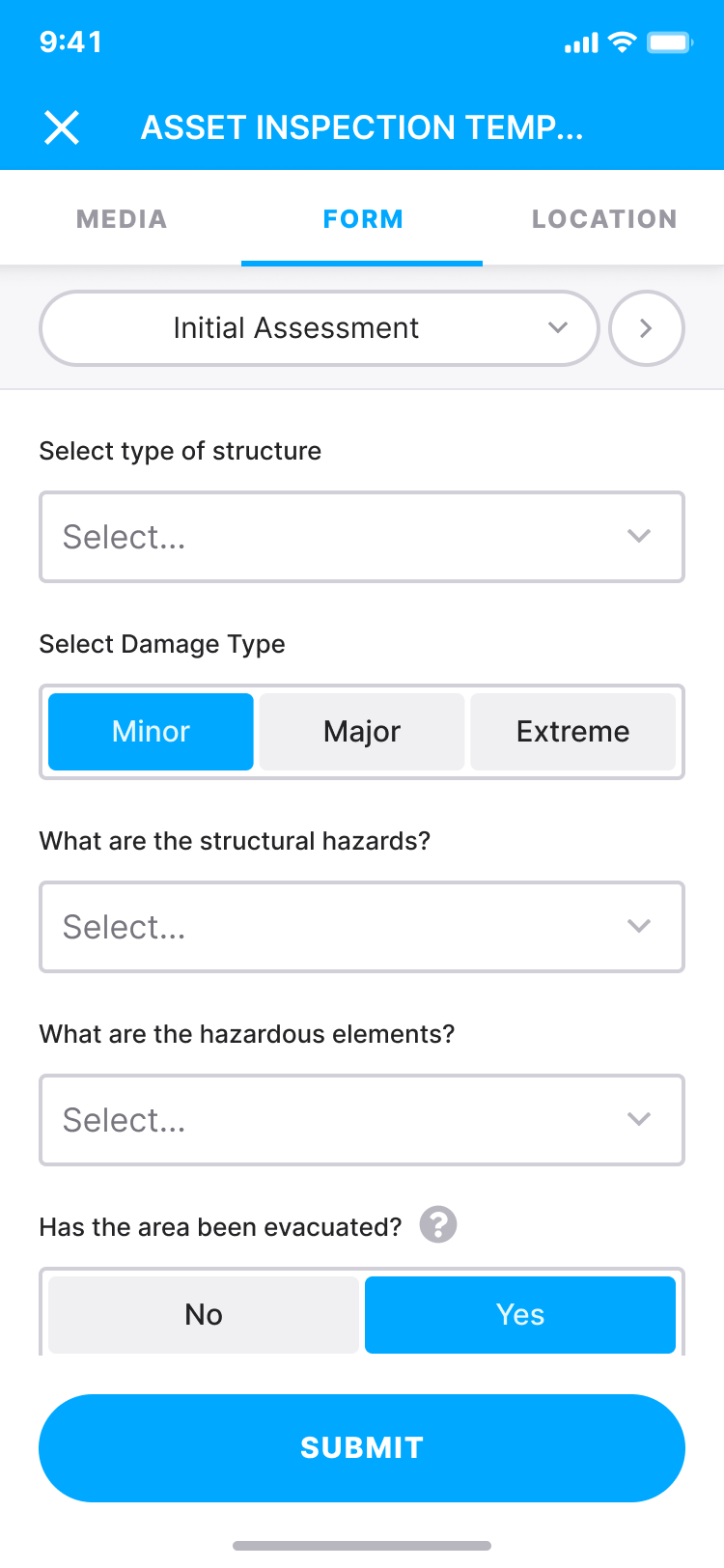Confirm Yes for area evacuated

tap(519, 1314)
